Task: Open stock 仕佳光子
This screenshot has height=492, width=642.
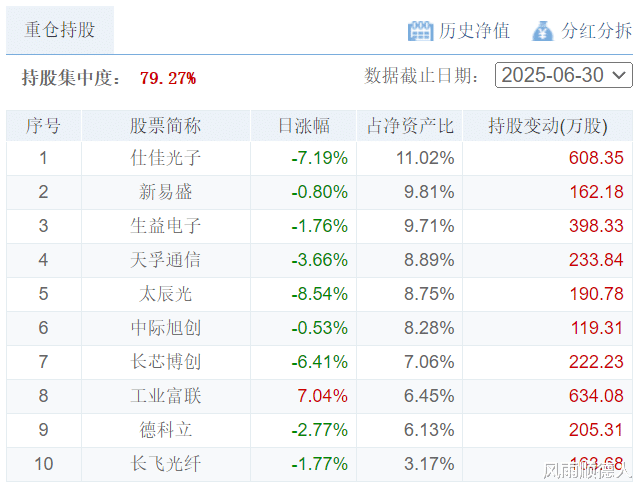Action: (x=166, y=158)
